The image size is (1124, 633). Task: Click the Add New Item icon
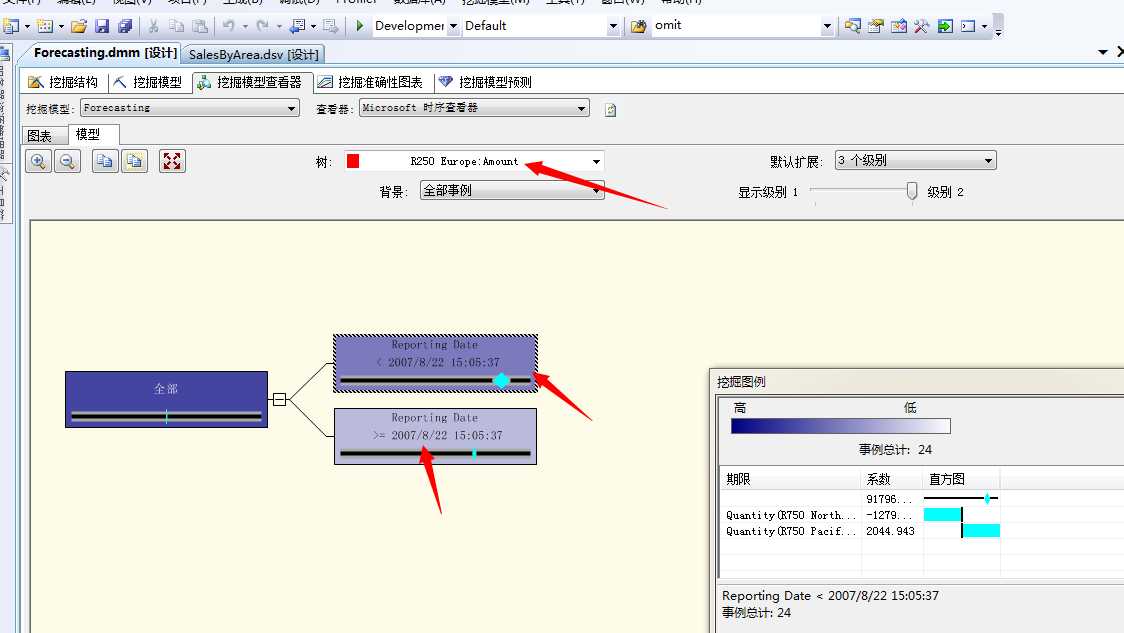pos(45,27)
